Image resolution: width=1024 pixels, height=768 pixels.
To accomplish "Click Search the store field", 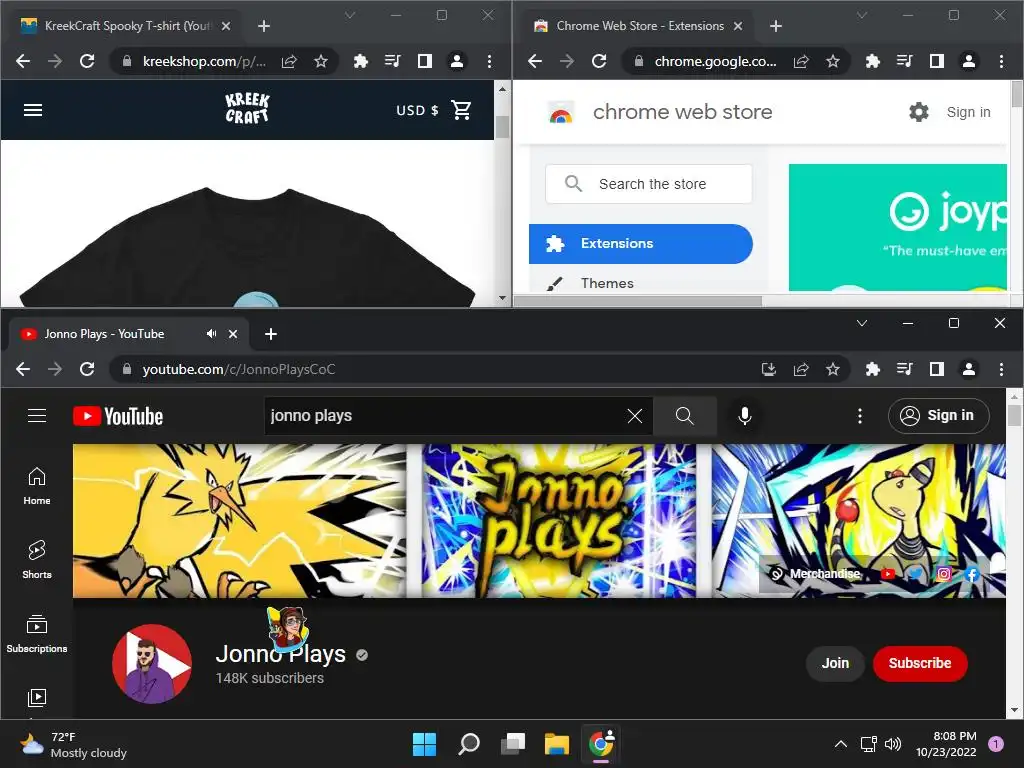I will (x=648, y=184).
